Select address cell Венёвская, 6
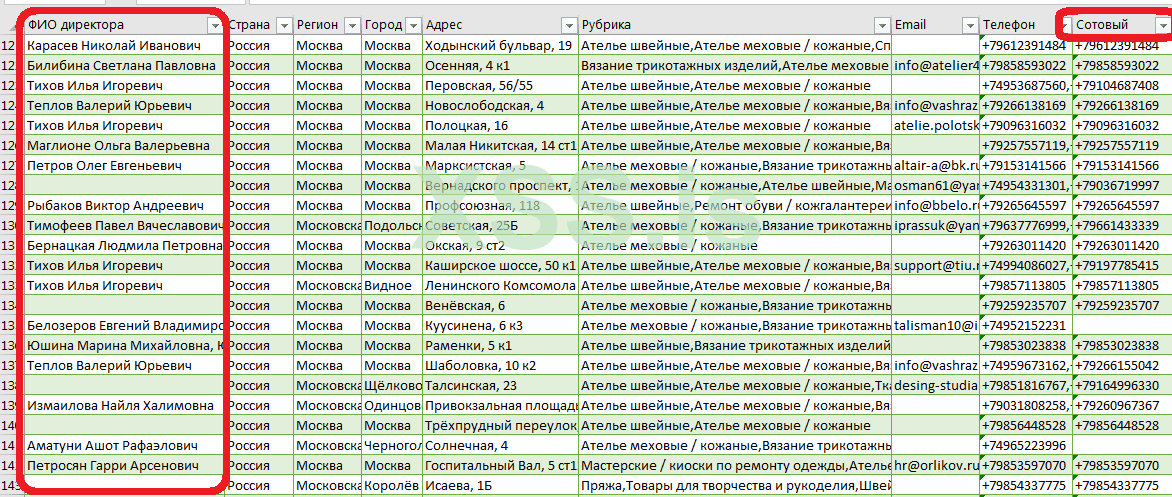 [500, 305]
